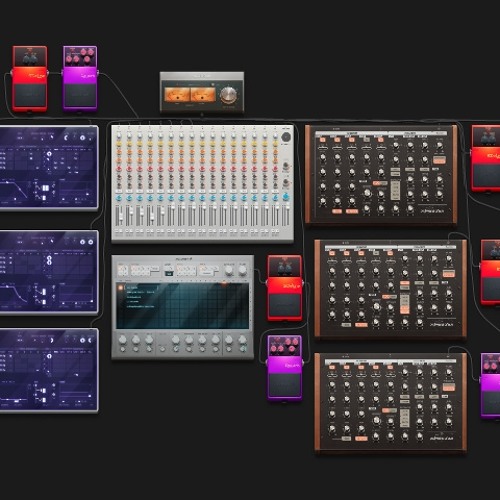
Task: Click the left orange VU meter on the output box
Action: pos(177,95)
